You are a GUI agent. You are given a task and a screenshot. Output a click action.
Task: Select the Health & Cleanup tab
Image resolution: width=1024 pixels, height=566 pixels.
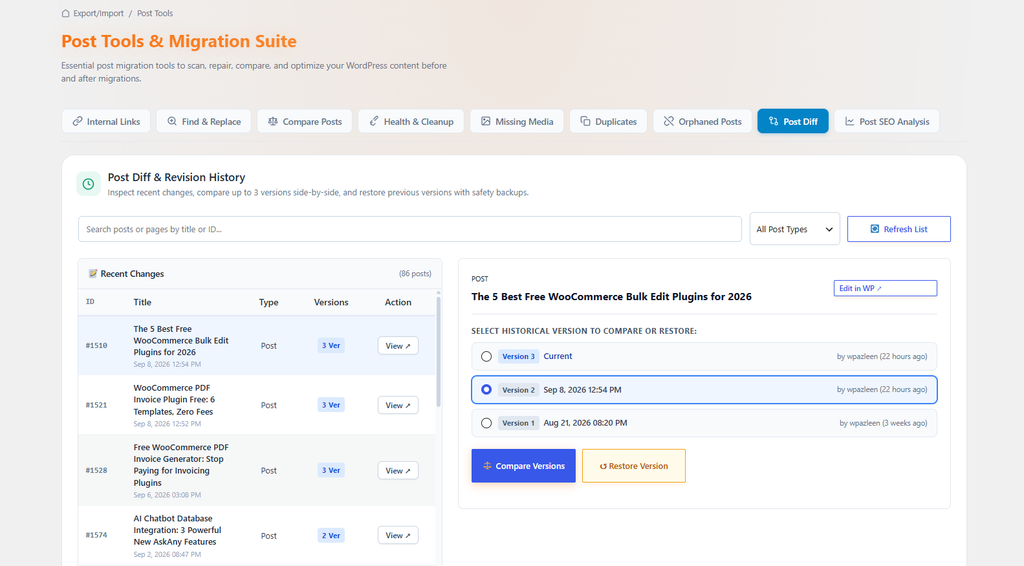411,121
